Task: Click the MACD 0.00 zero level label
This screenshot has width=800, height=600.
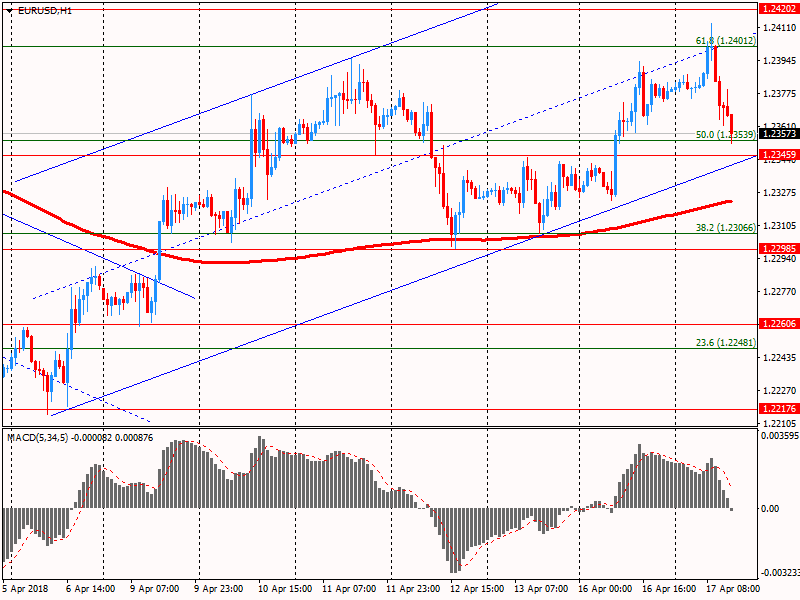Action: (769, 509)
